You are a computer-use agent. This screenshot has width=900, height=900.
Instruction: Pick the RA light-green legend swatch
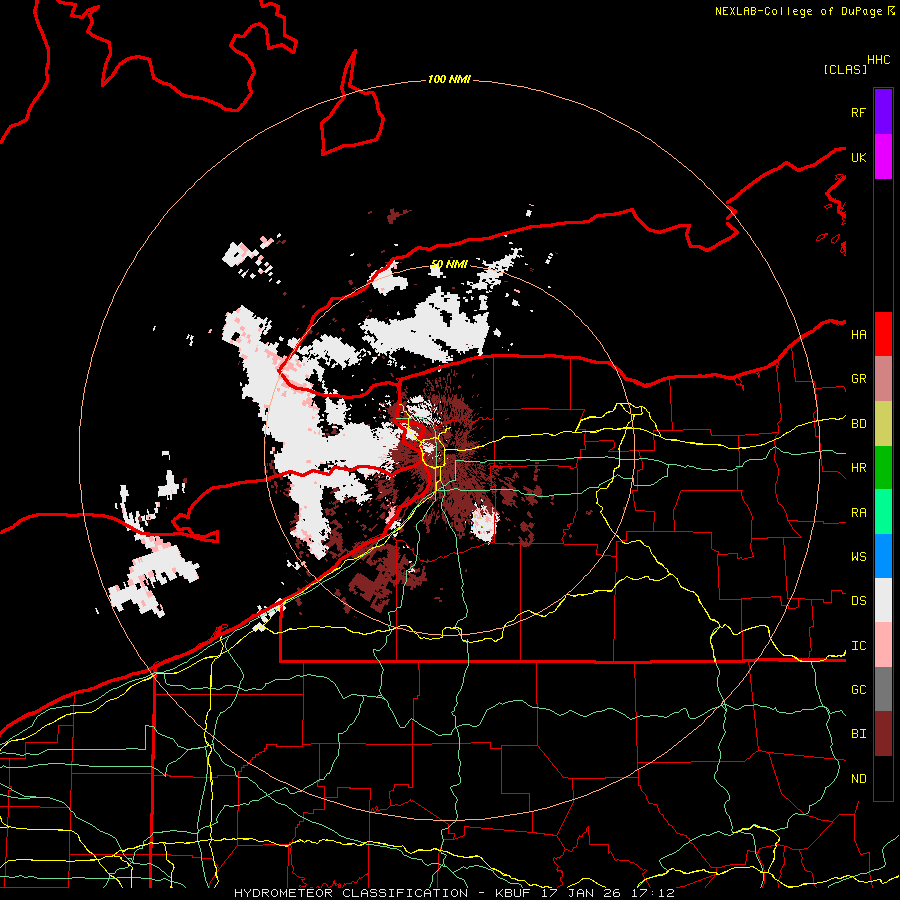pyautogui.click(x=883, y=512)
